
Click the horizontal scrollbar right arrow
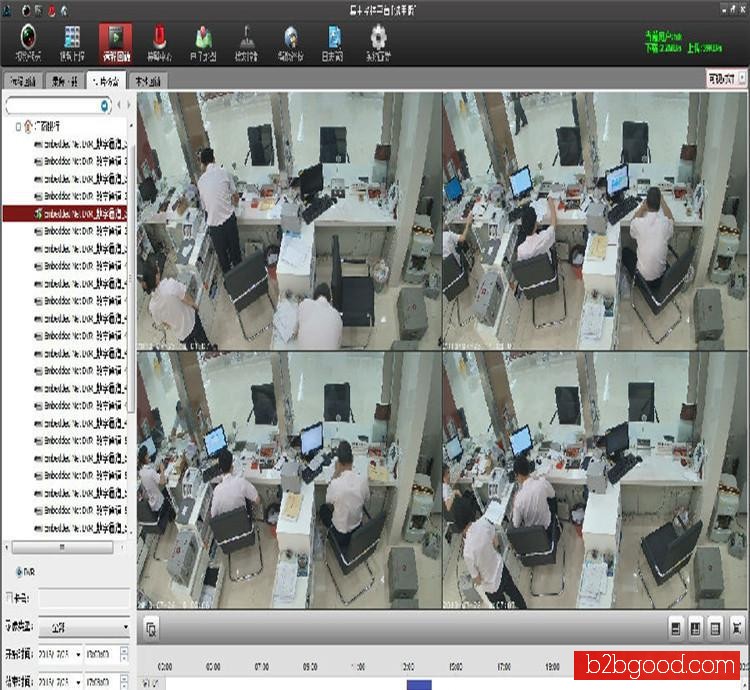pyautogui.click(x=121, y=547)
